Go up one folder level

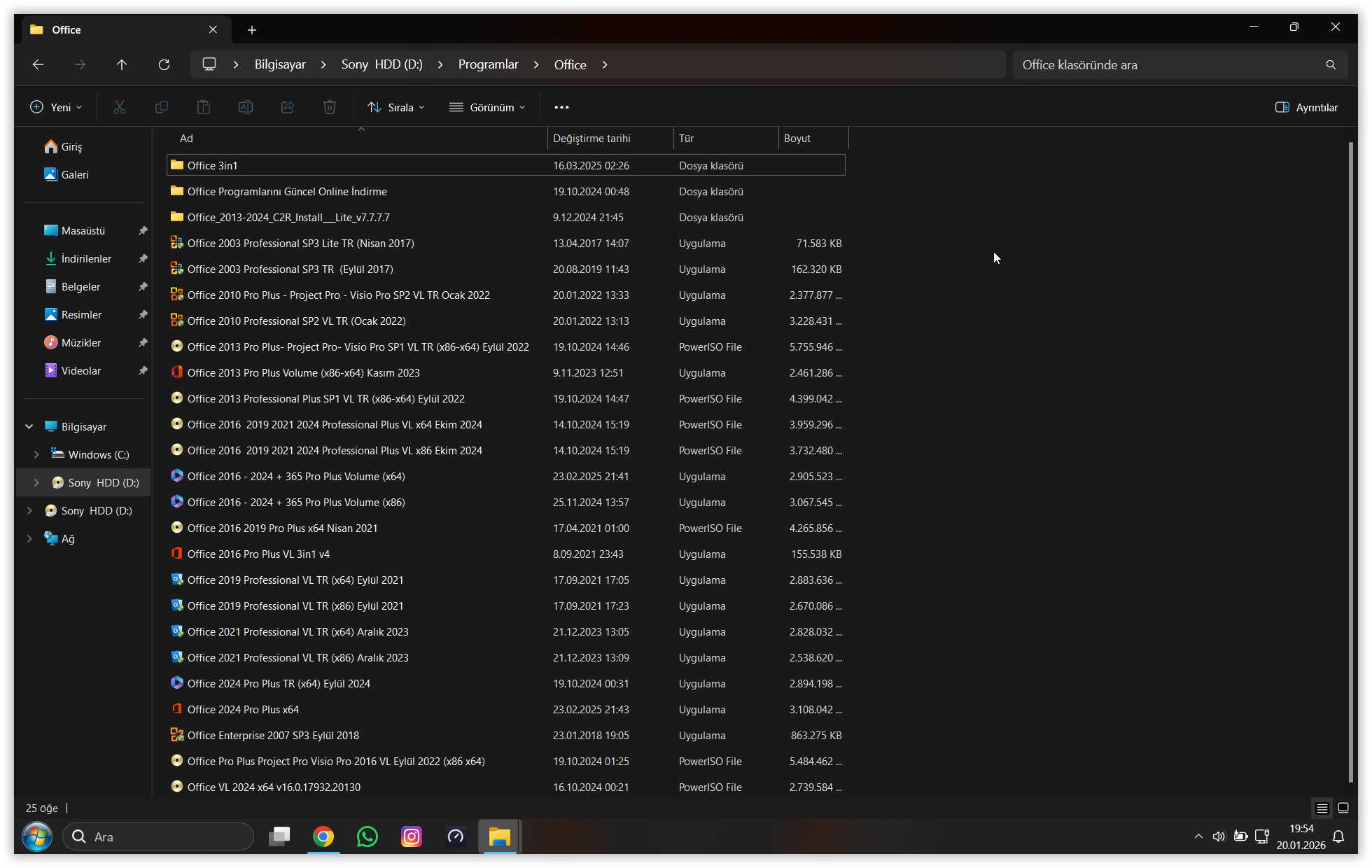(122, 64)
